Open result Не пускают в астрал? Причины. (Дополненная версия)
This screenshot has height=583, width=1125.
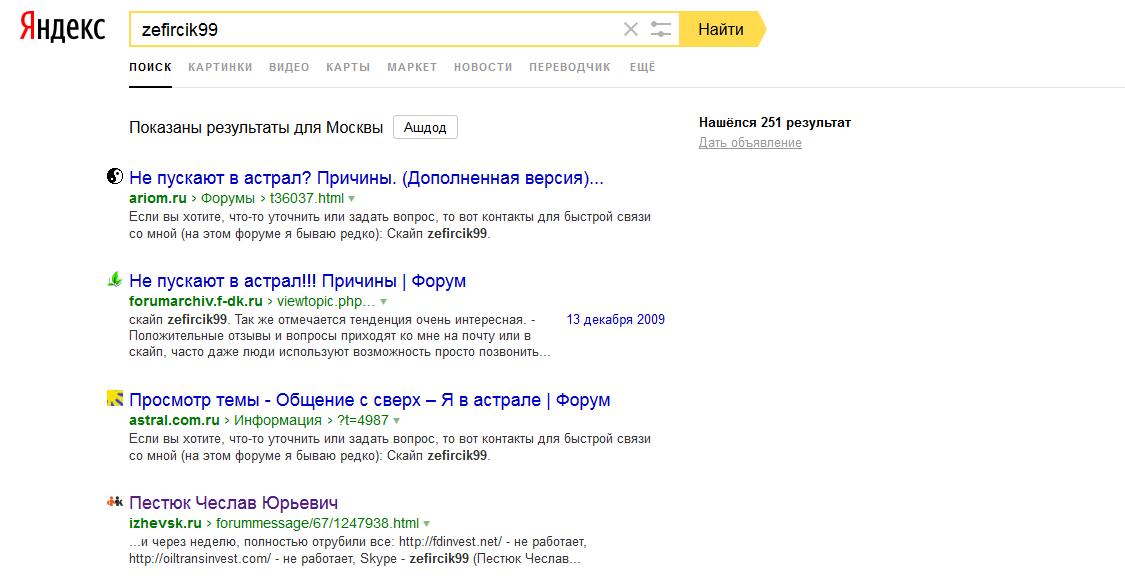point(367,178)
